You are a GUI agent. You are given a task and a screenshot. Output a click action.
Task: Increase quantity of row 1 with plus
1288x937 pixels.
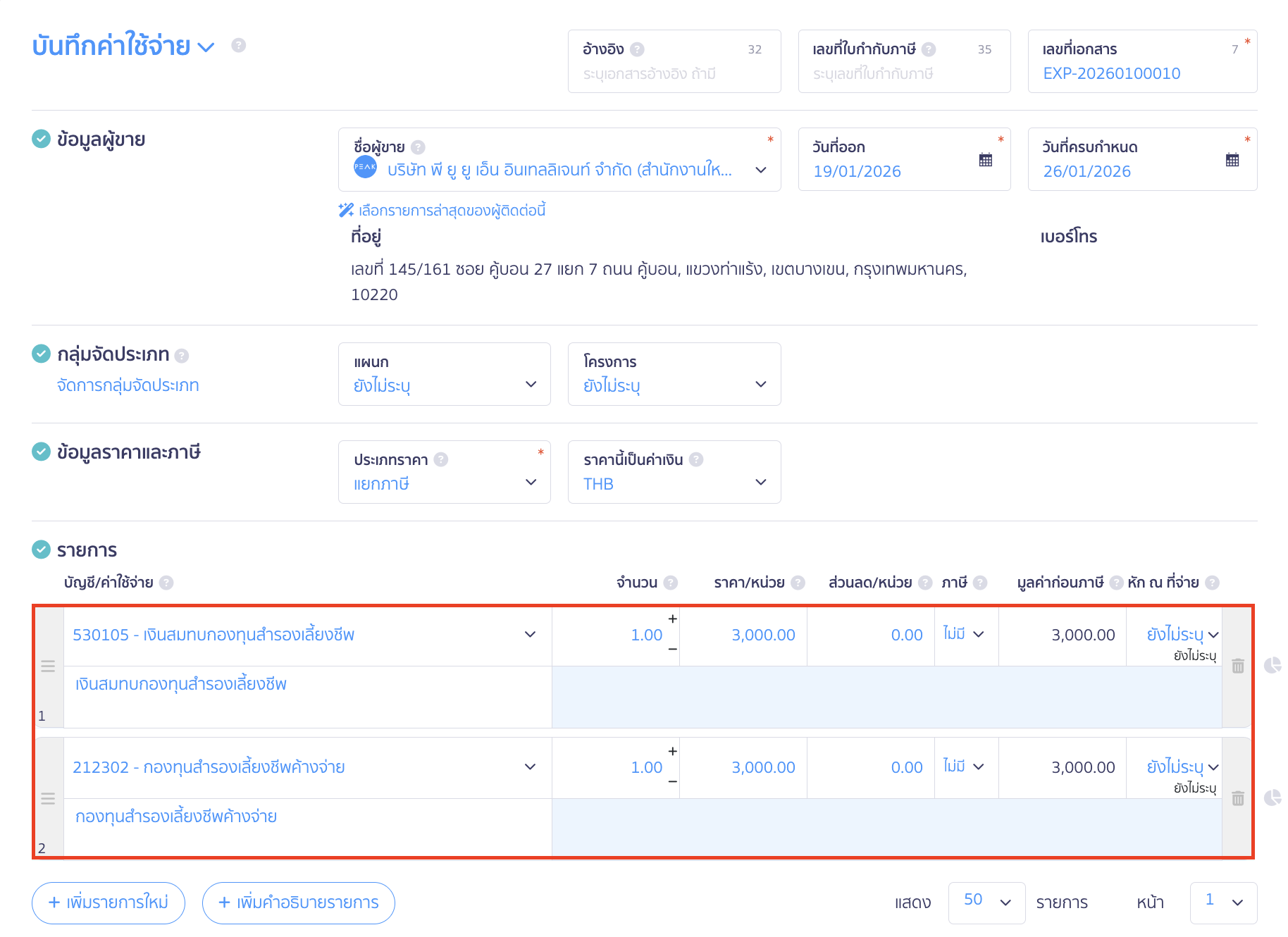pos(673,619)
